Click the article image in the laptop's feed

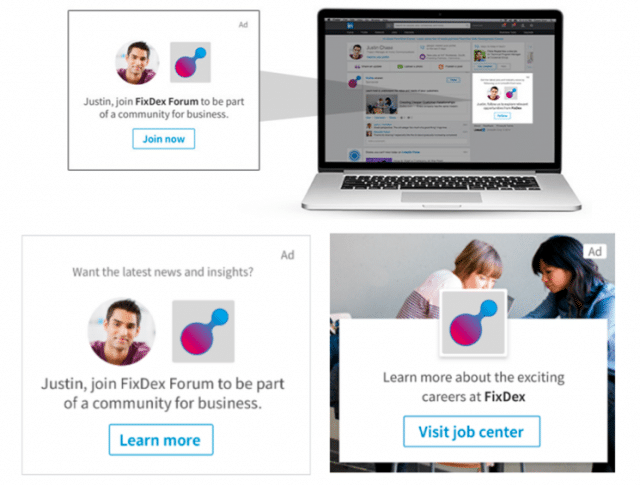[382, 104]
